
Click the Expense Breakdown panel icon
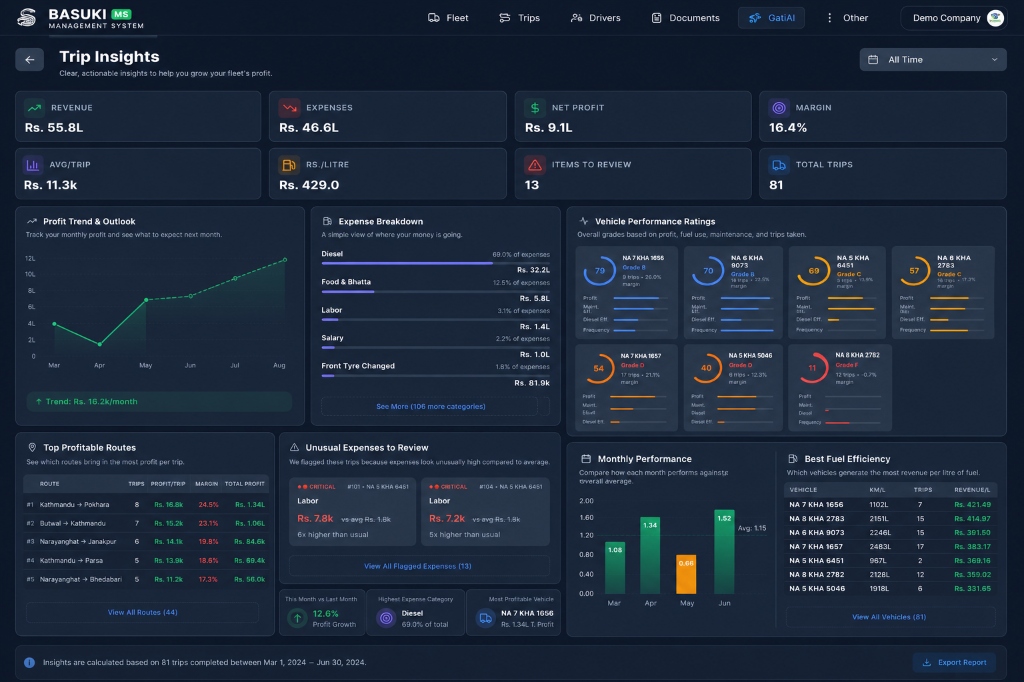327,221
